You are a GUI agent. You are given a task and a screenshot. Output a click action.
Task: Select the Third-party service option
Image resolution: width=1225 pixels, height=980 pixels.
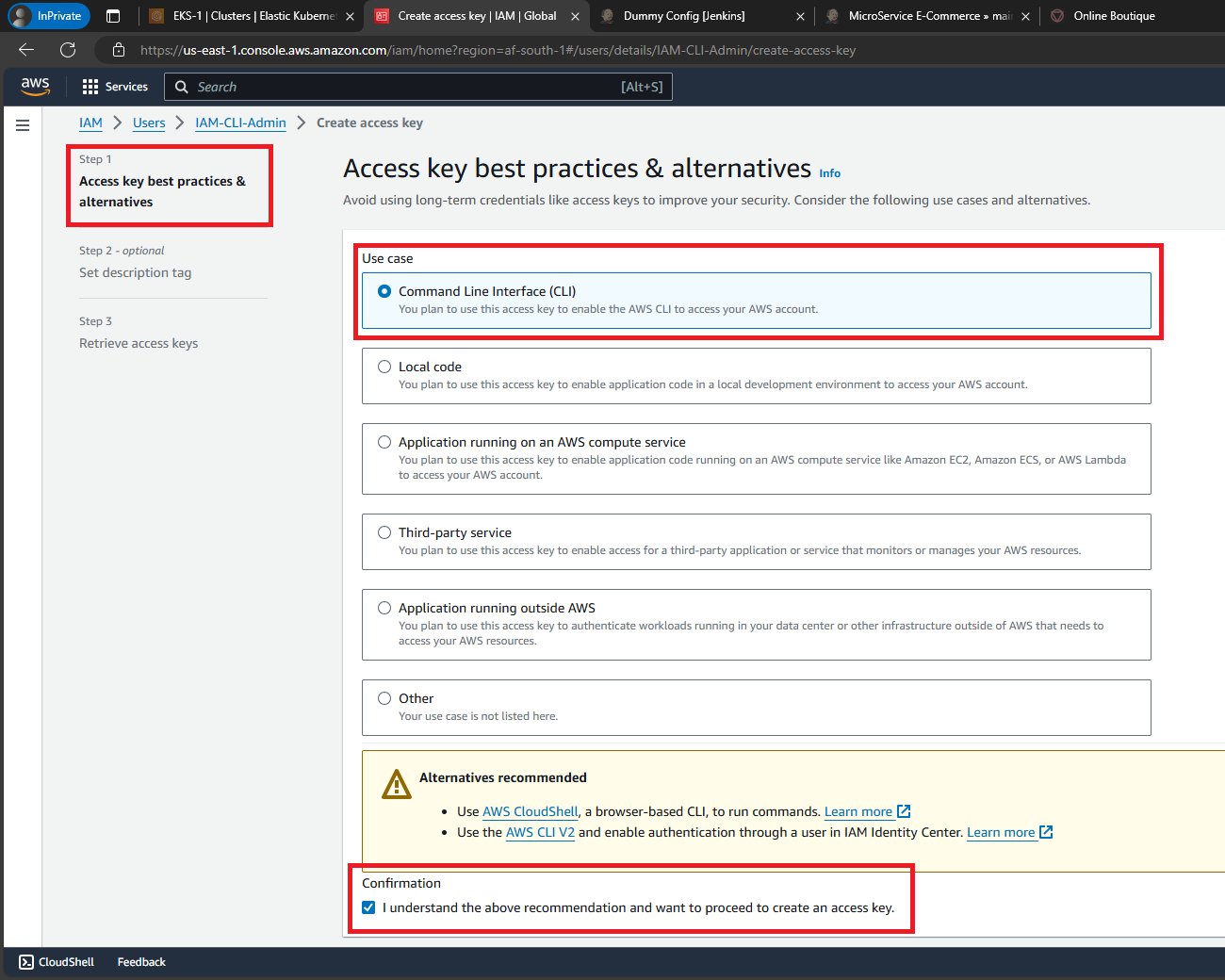click(384, 532)
